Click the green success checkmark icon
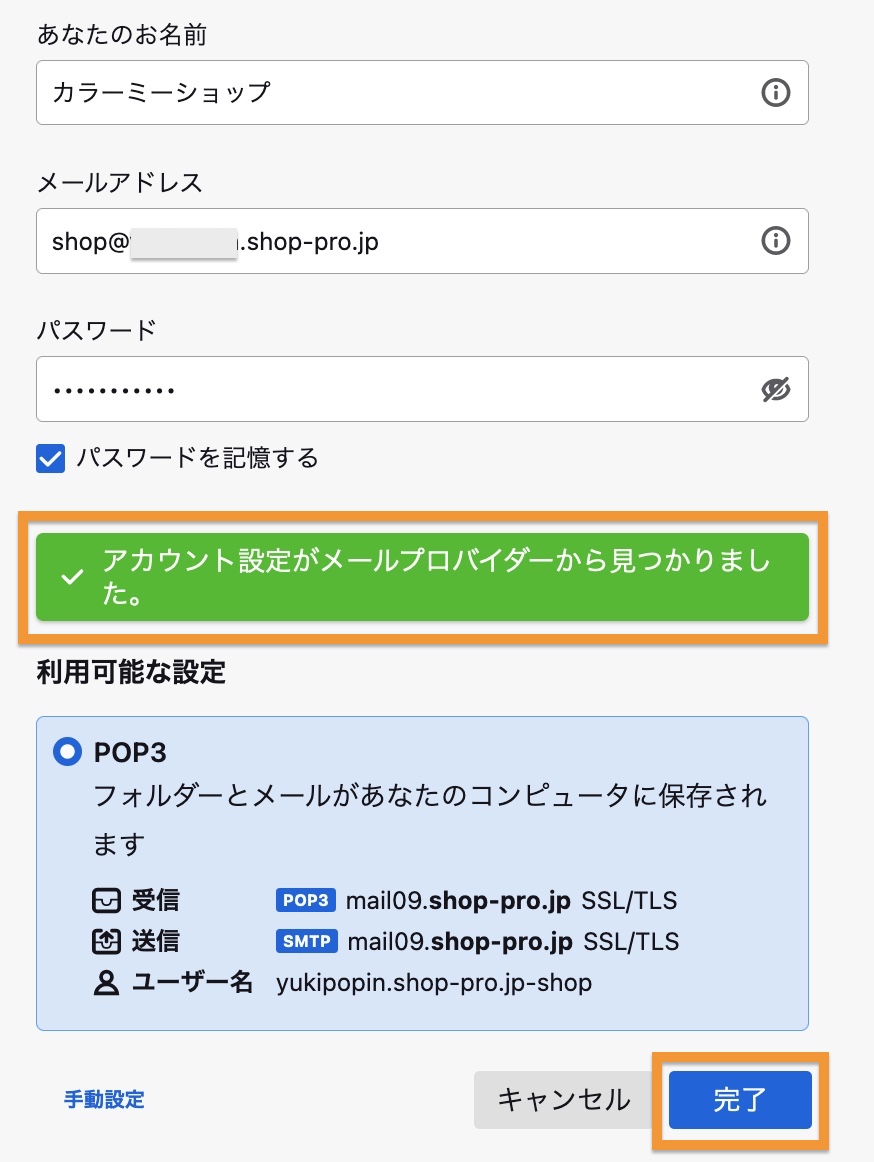Screen dimensions: 874x1162 click(x=72, y=578)
